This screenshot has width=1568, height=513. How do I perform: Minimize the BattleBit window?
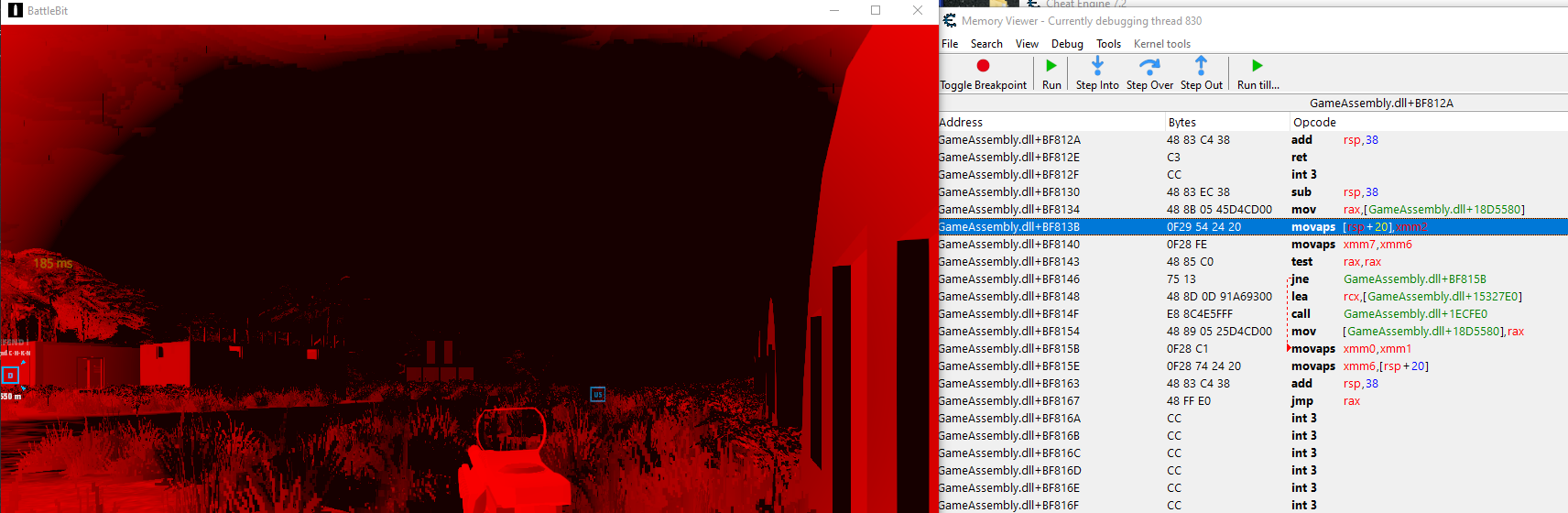[x=834, y=11]
